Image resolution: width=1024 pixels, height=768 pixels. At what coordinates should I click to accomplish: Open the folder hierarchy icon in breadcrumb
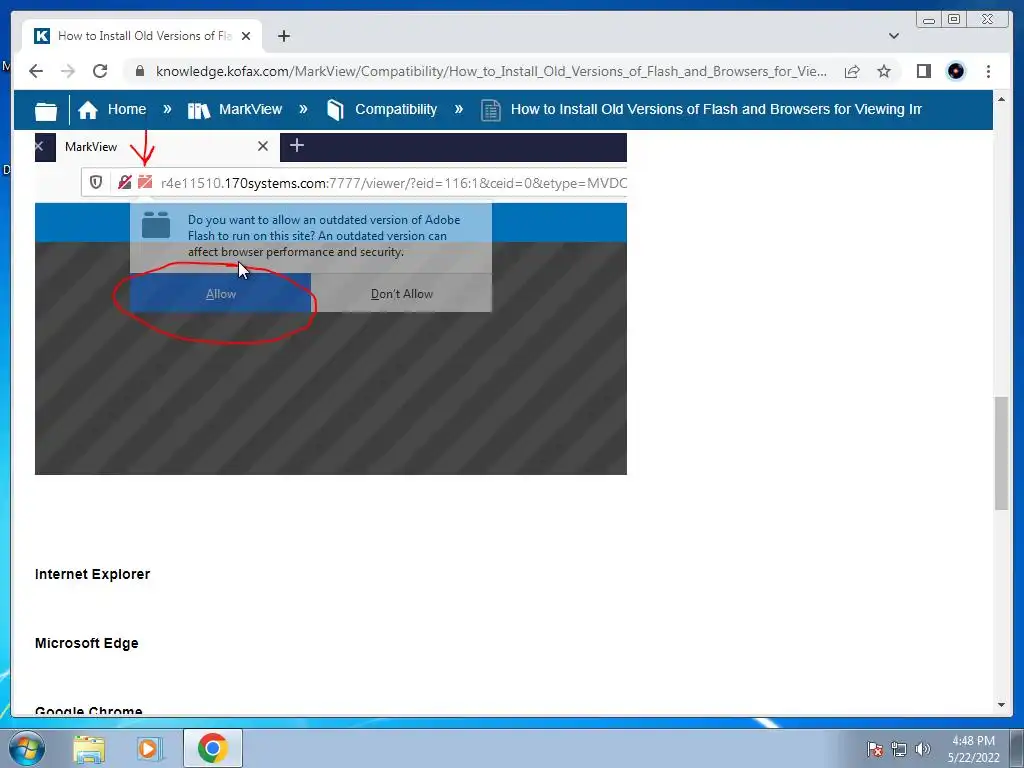click(46, 111)
